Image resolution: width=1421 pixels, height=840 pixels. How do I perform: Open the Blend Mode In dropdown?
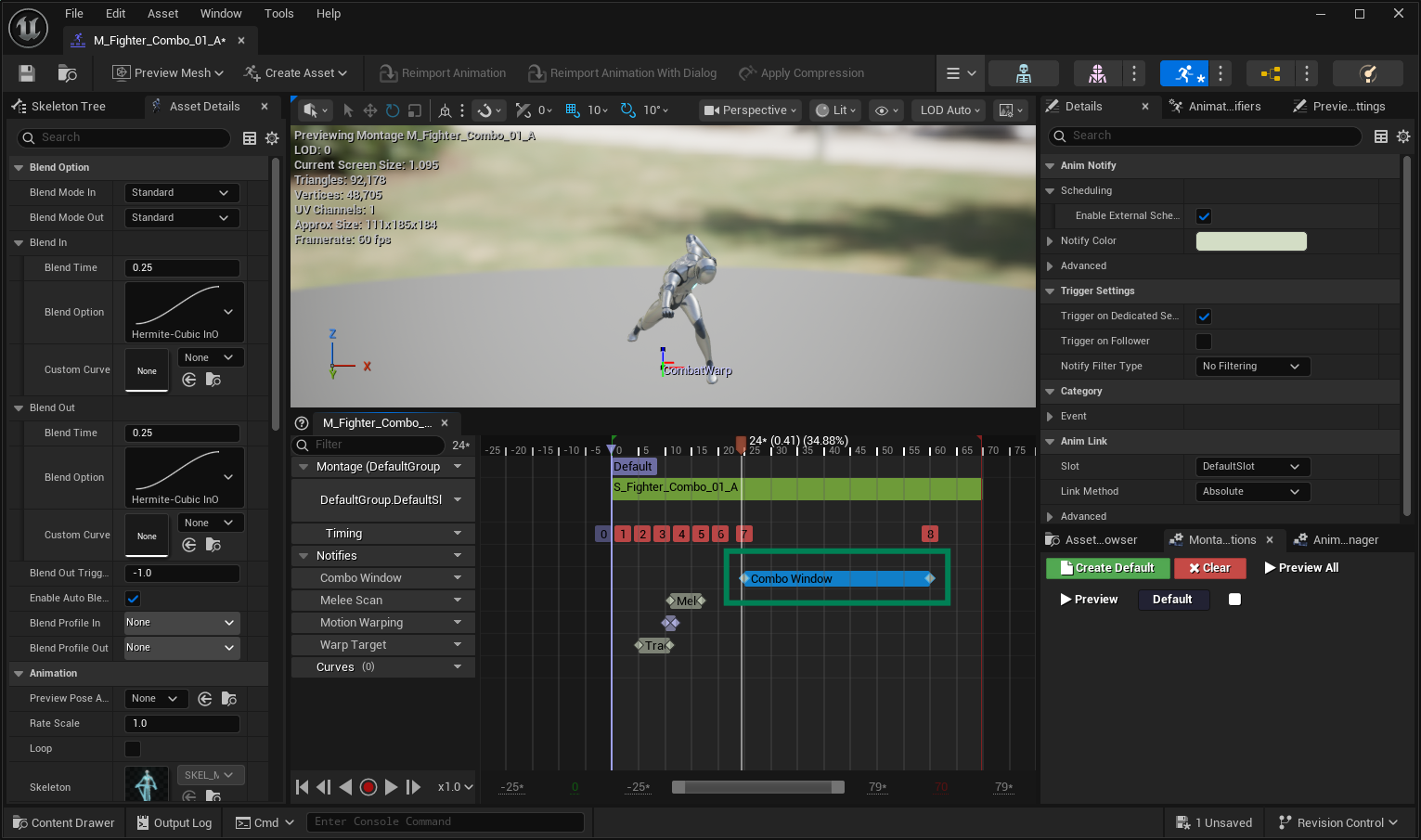tap(182, 193)
